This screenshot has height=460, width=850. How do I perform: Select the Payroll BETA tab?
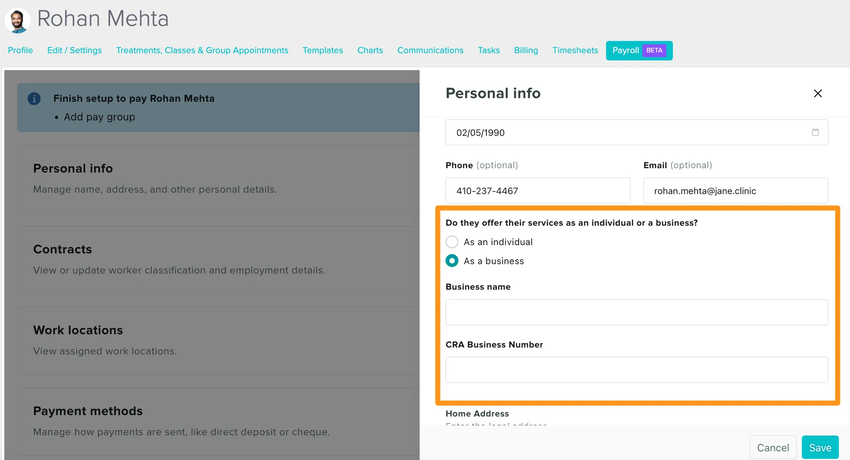pos(638,50)
